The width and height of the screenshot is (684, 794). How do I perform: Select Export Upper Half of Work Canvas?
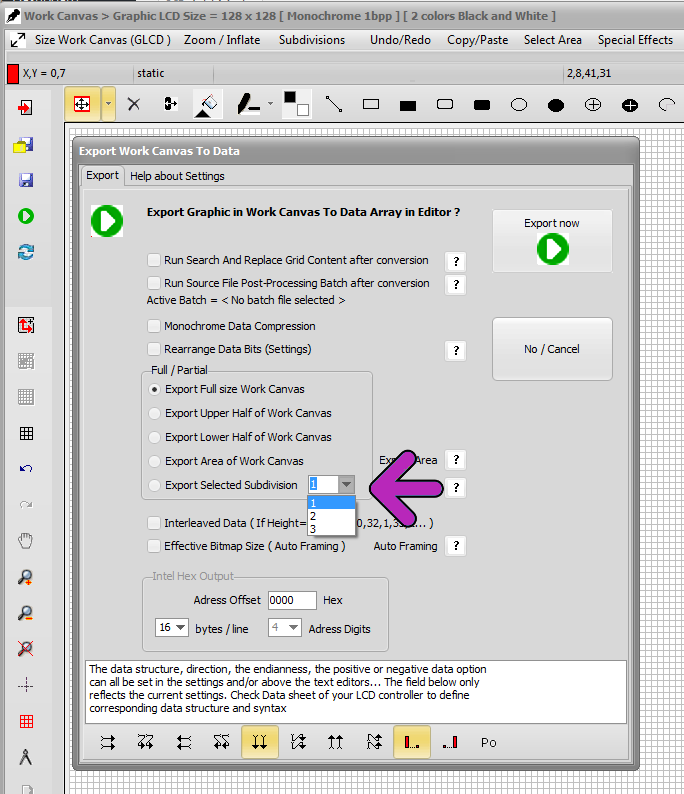pos(154,413)
